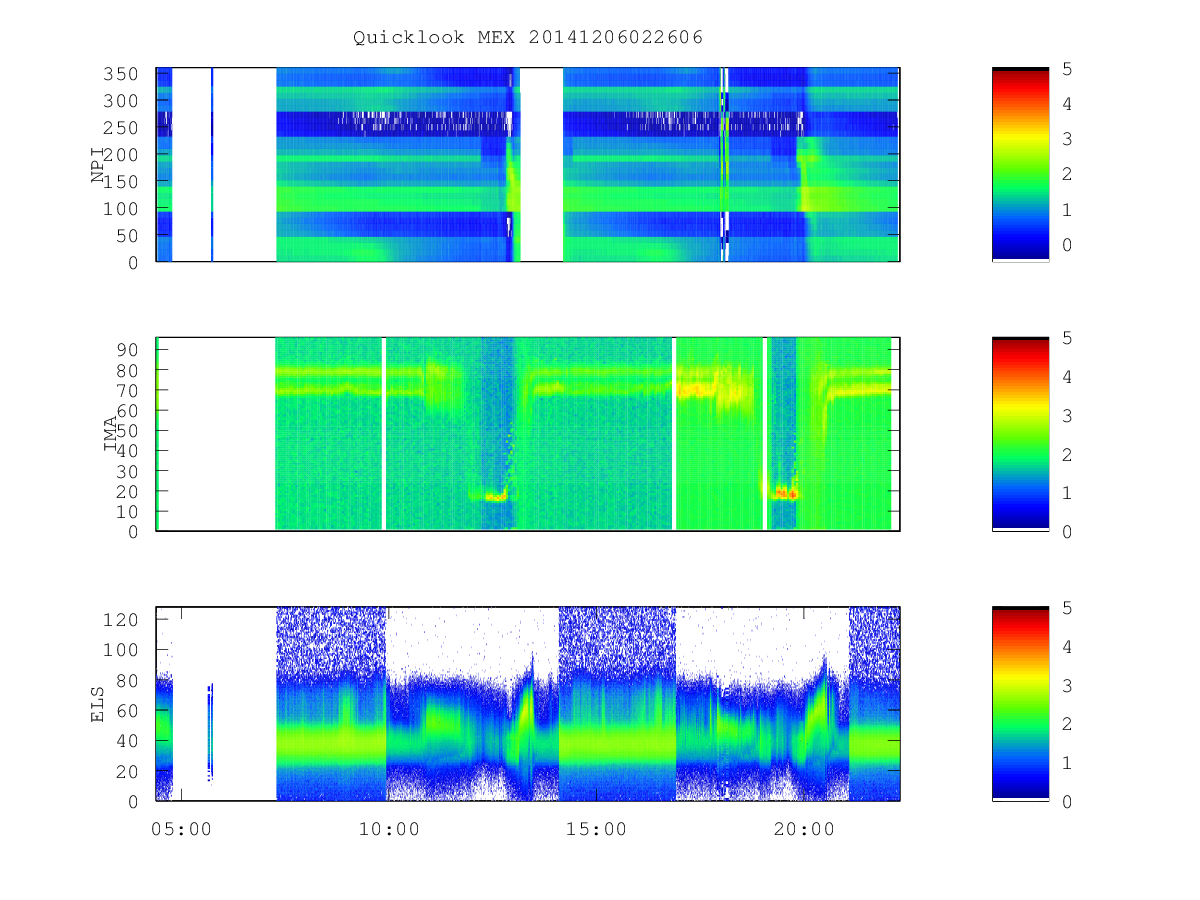Click the 15:00 time axis label

pos(596,829)
